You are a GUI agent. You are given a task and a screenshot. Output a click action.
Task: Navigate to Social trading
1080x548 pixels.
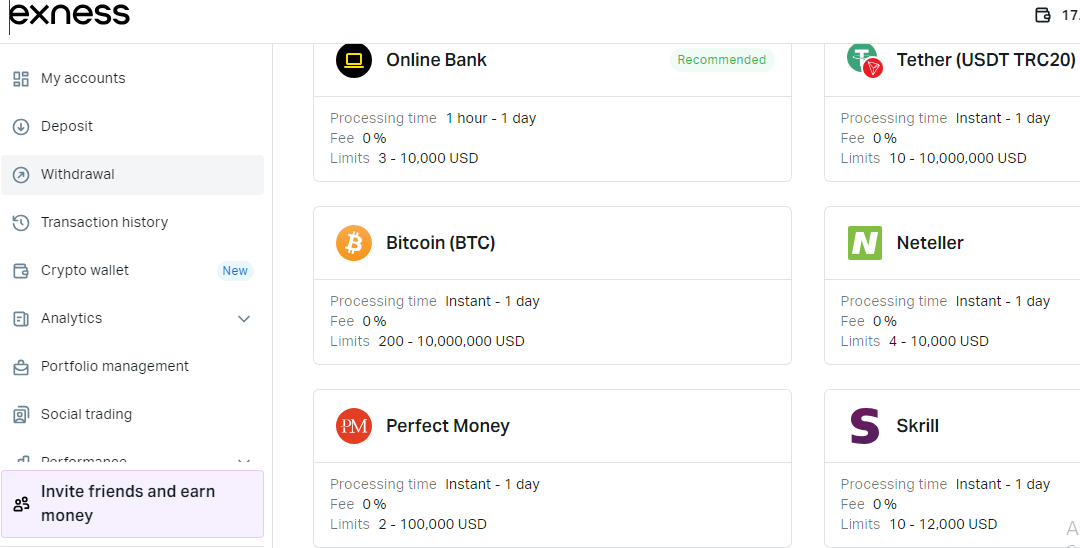click(x=86, y=415)
